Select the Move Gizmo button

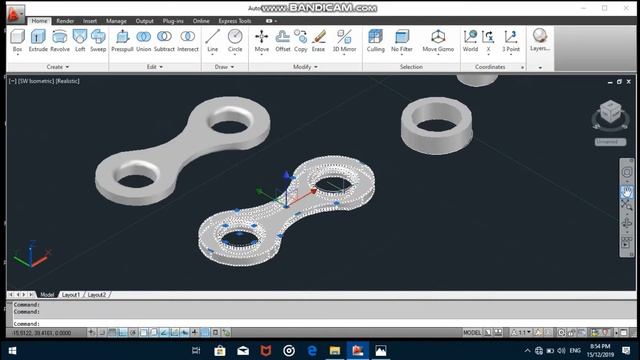tap(438, 40)
